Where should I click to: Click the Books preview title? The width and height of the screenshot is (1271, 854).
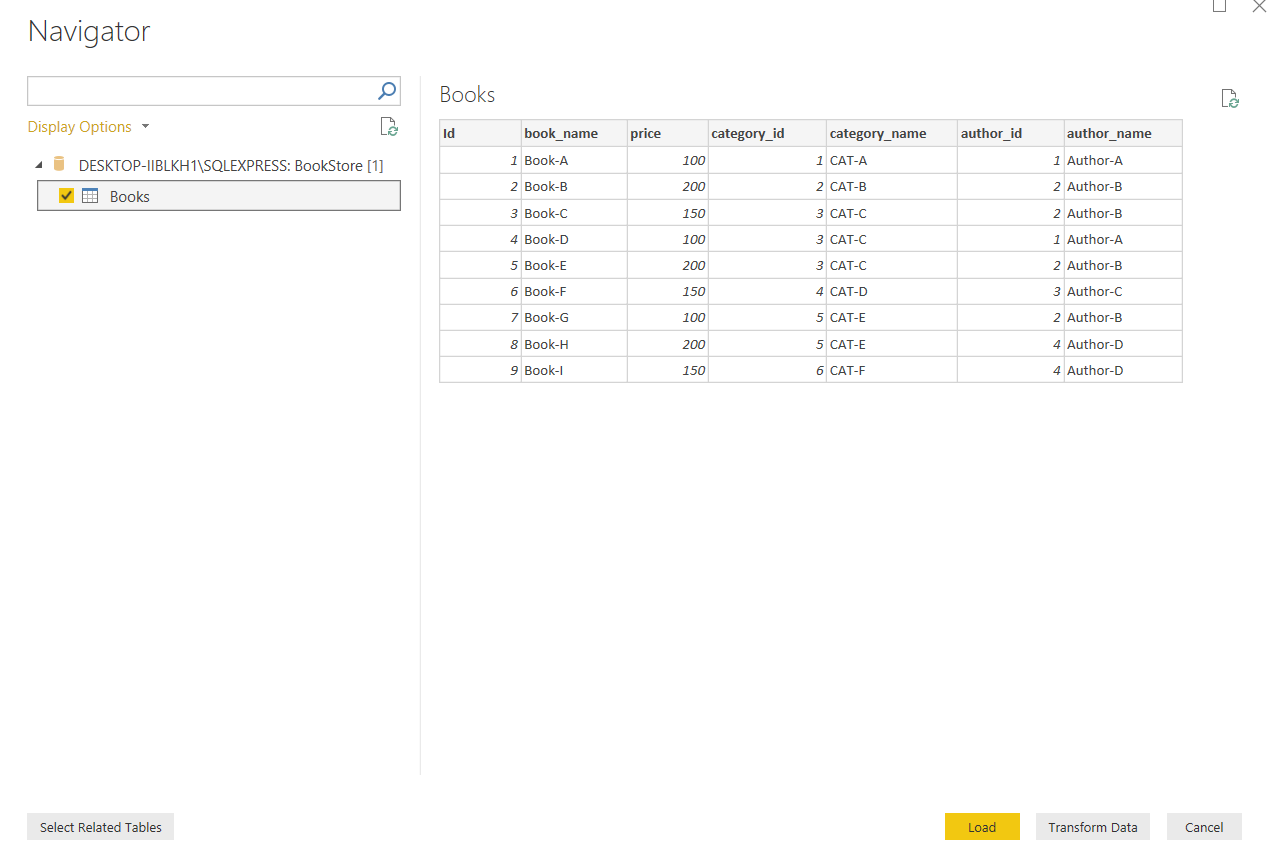[x=467, y=95]
